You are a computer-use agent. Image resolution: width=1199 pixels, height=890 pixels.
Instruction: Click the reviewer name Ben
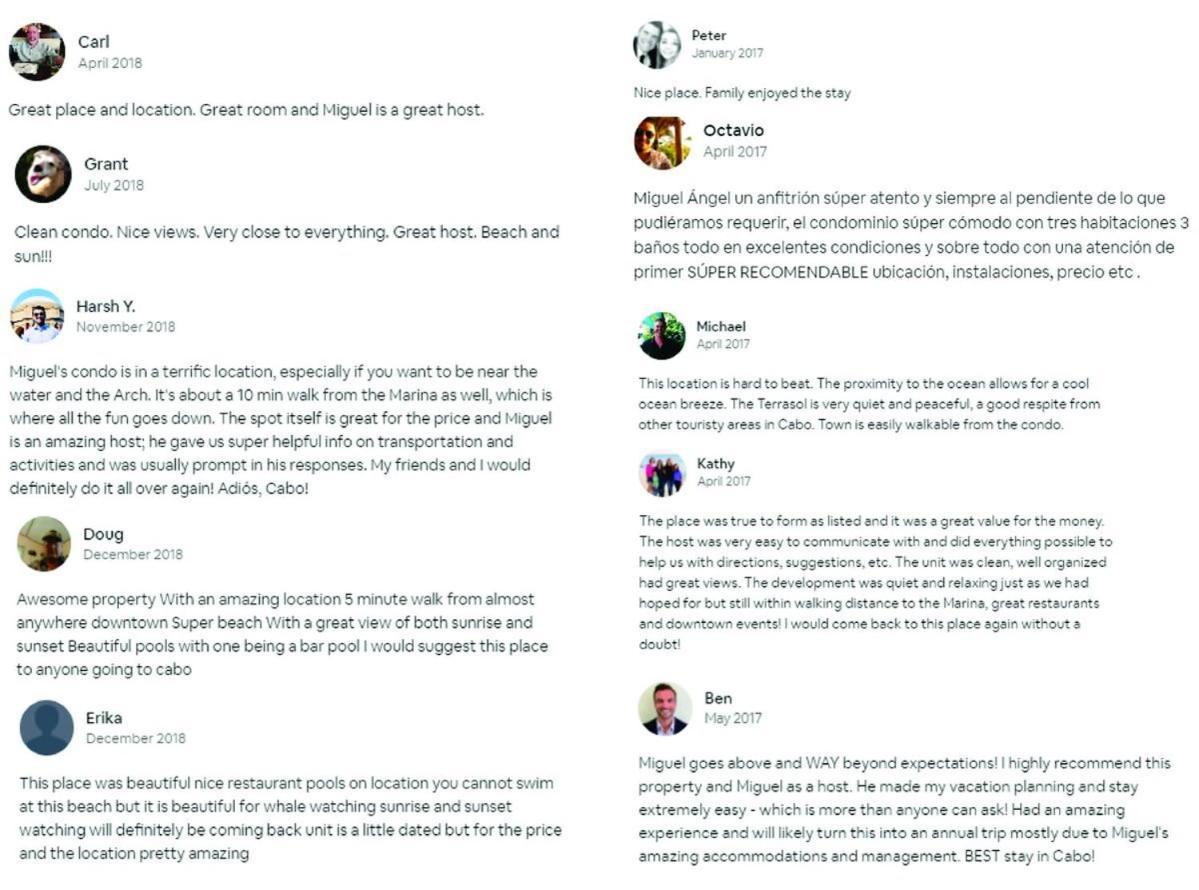[718, 698]
